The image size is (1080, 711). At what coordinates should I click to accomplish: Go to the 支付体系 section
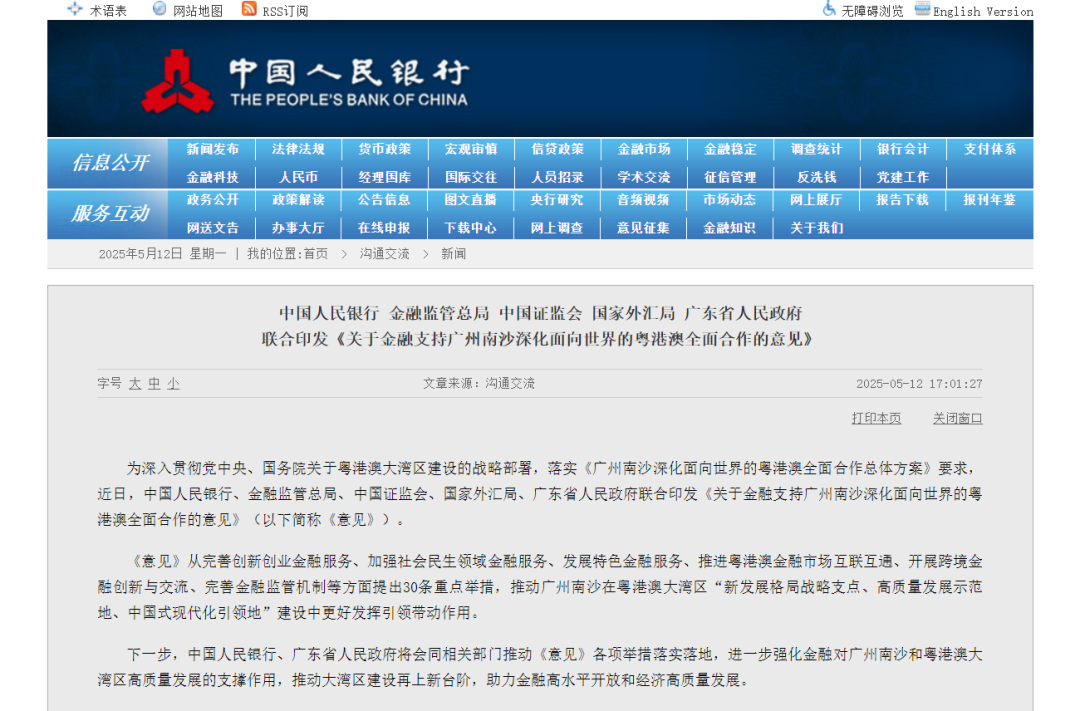pos(990,150)
